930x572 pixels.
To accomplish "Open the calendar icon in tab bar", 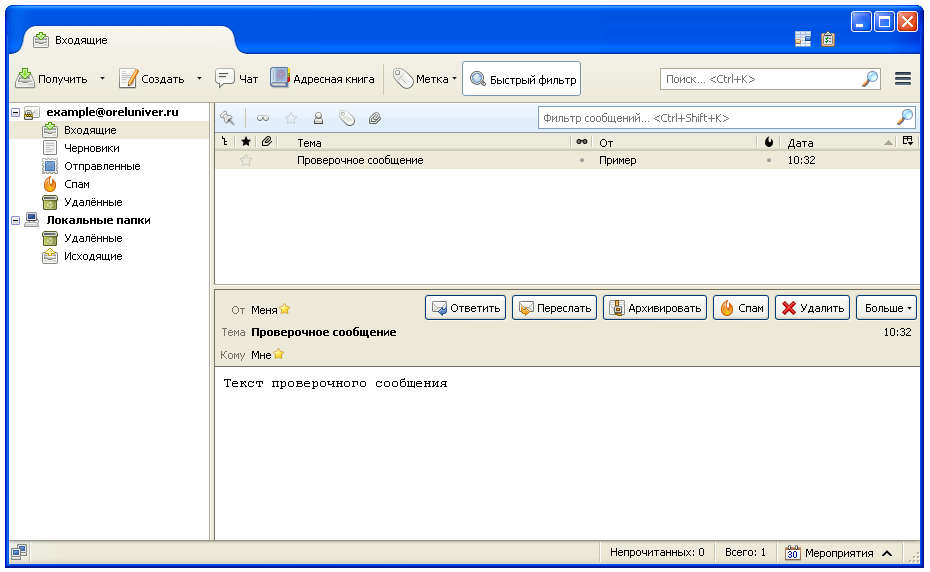I will coord(803,39).
